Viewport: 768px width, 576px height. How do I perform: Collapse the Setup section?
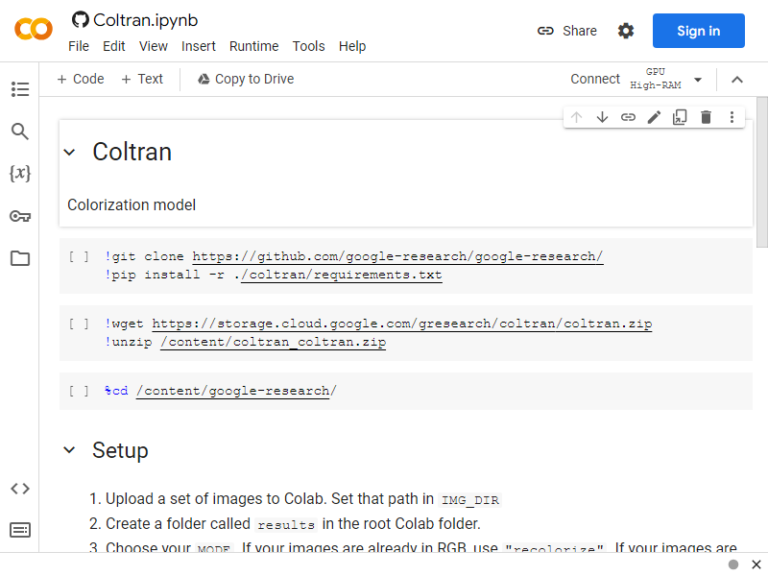point(70,450)
